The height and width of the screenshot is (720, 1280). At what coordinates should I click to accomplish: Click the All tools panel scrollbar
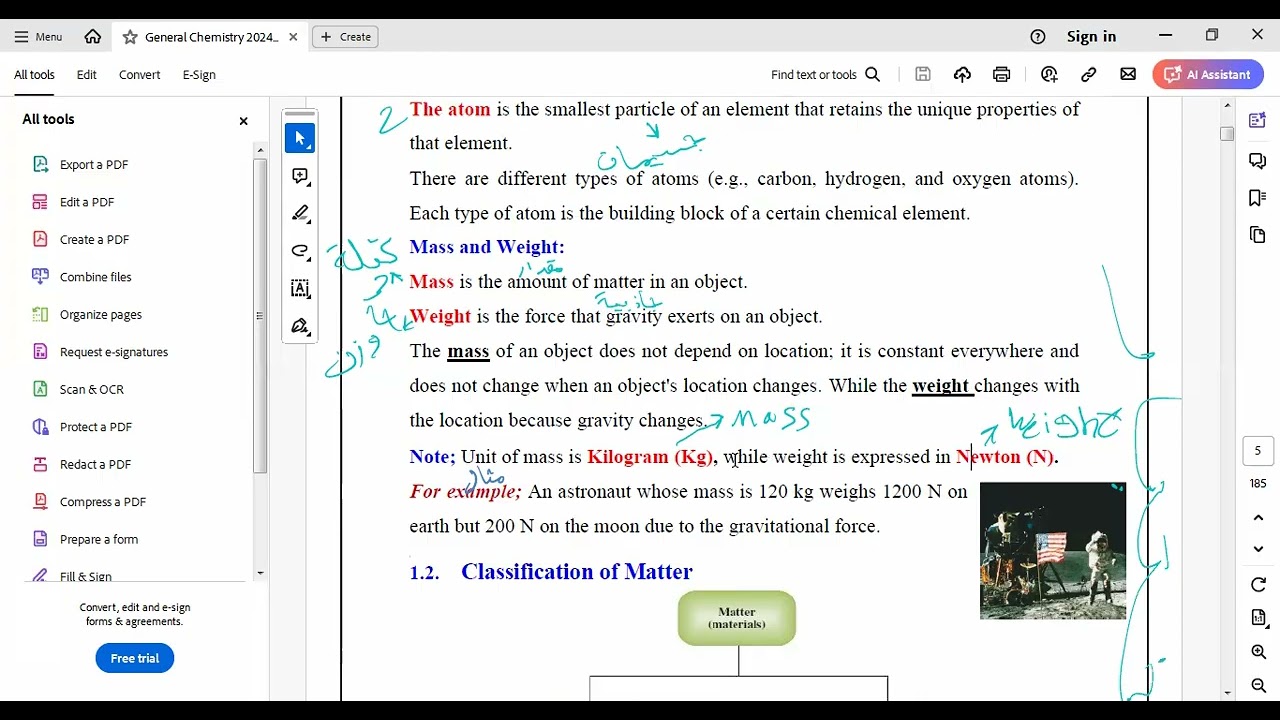[x=260, y=315]
